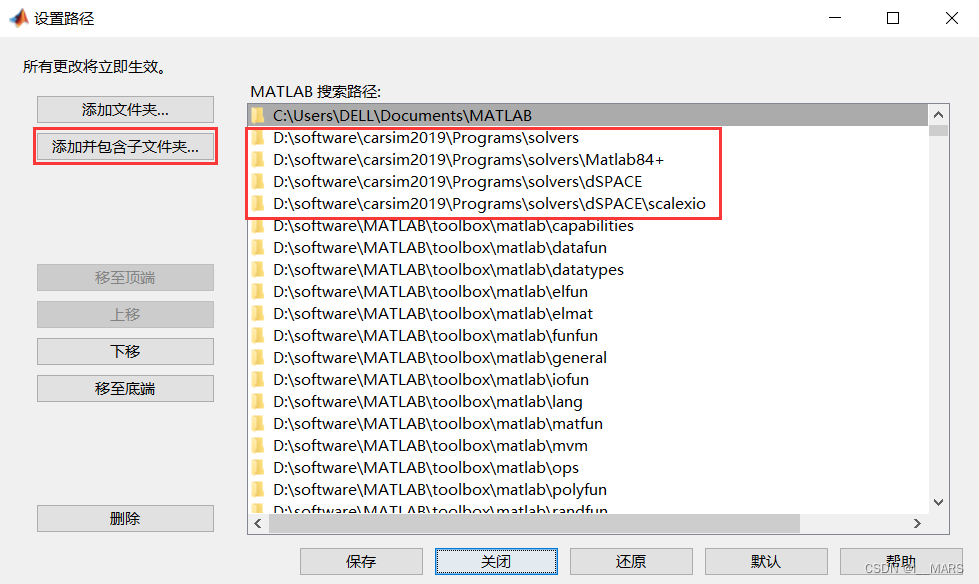979x584 pixels.
Task: Select the toolbox\matlab\capabilities path row
Action: 588,225
